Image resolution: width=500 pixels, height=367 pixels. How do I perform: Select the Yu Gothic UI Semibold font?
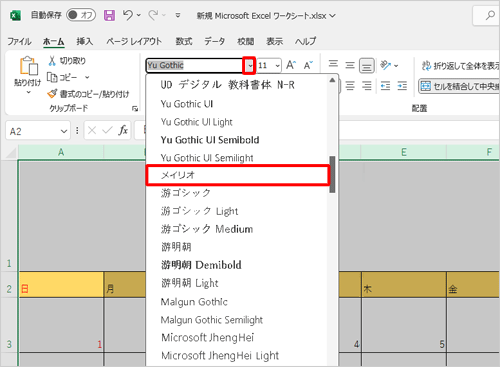[x=237, y=140]
